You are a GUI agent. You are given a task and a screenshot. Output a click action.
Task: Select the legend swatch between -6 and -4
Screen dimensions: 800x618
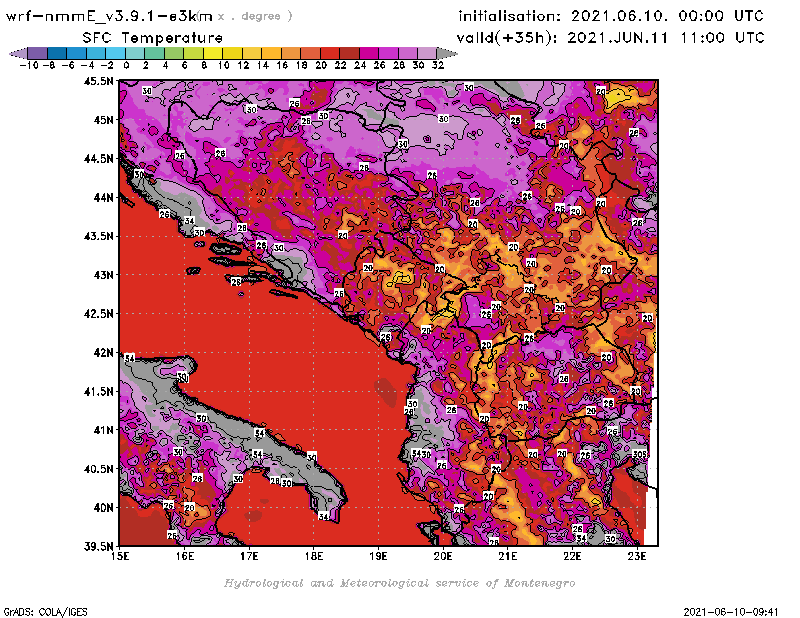pyautogui.click(x=76, y=53)
